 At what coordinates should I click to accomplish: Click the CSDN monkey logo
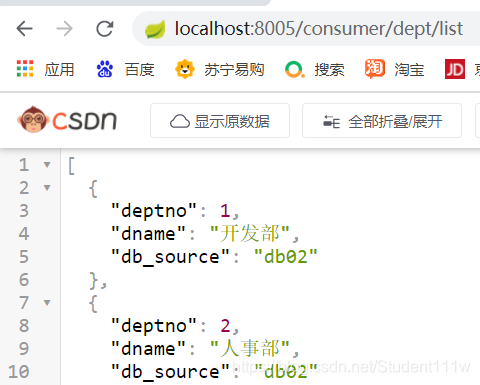33,119
